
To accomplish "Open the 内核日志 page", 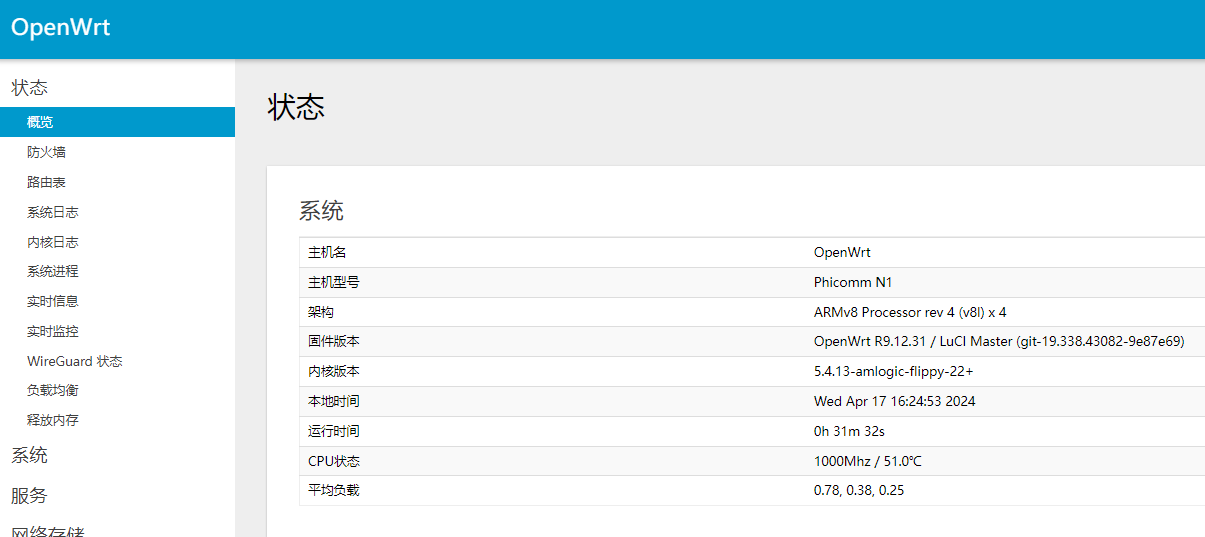I will 53,242.
